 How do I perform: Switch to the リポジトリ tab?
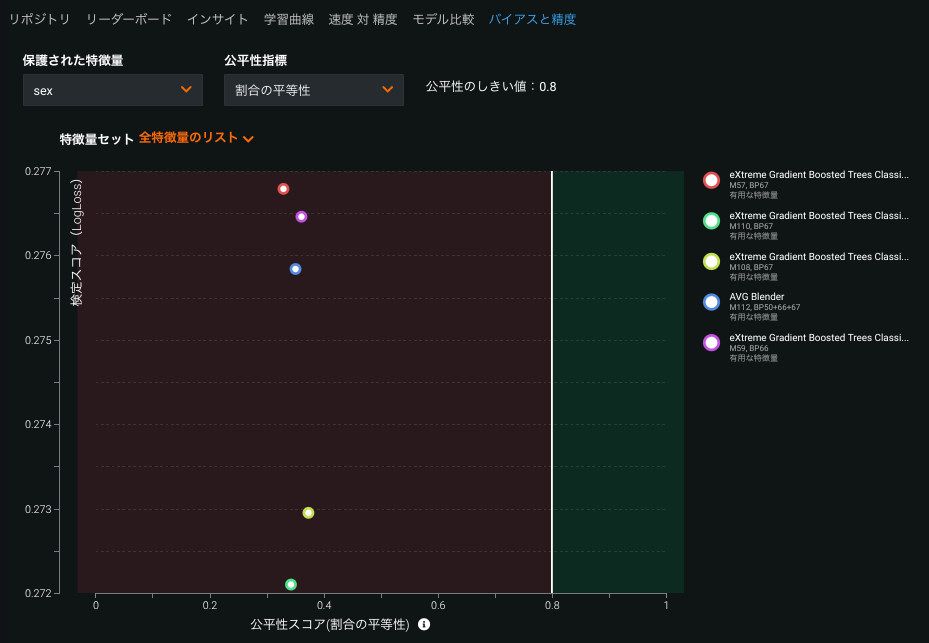pos(39,19)
